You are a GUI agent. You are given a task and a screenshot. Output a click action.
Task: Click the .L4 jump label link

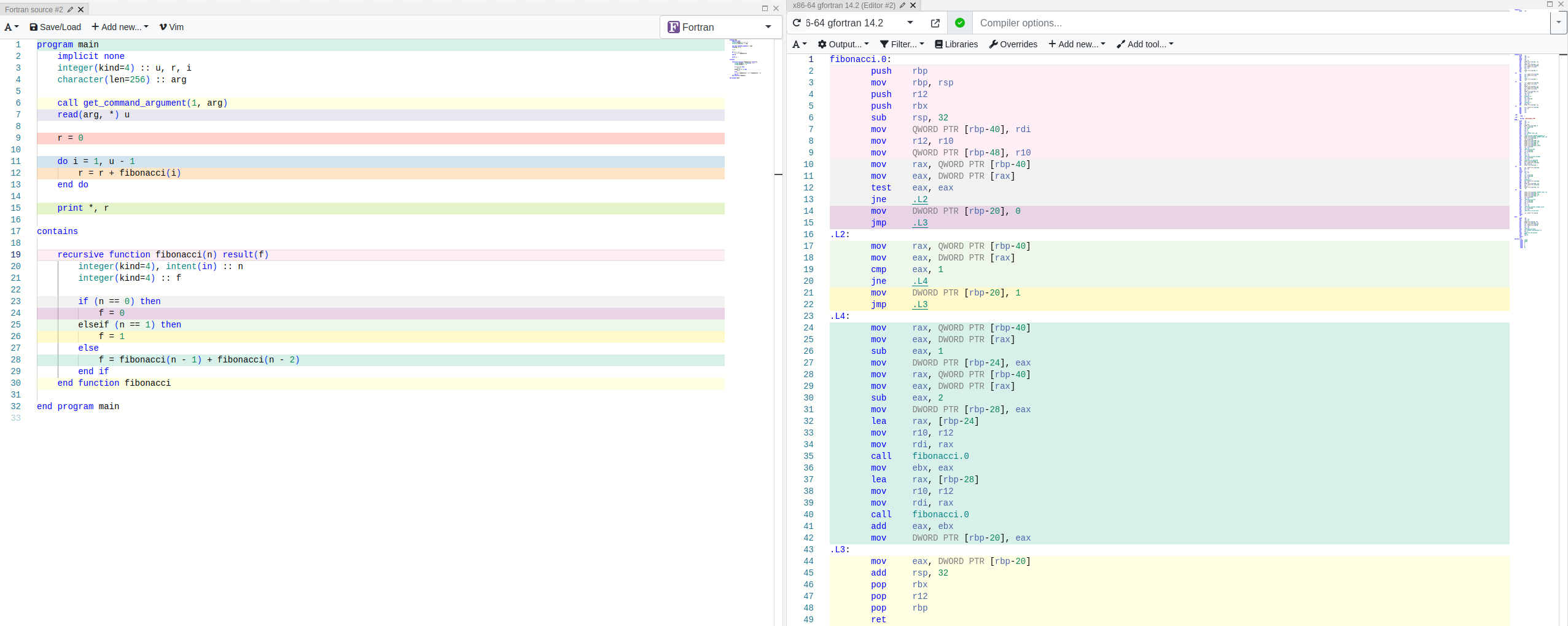click(x=919, y=281)
